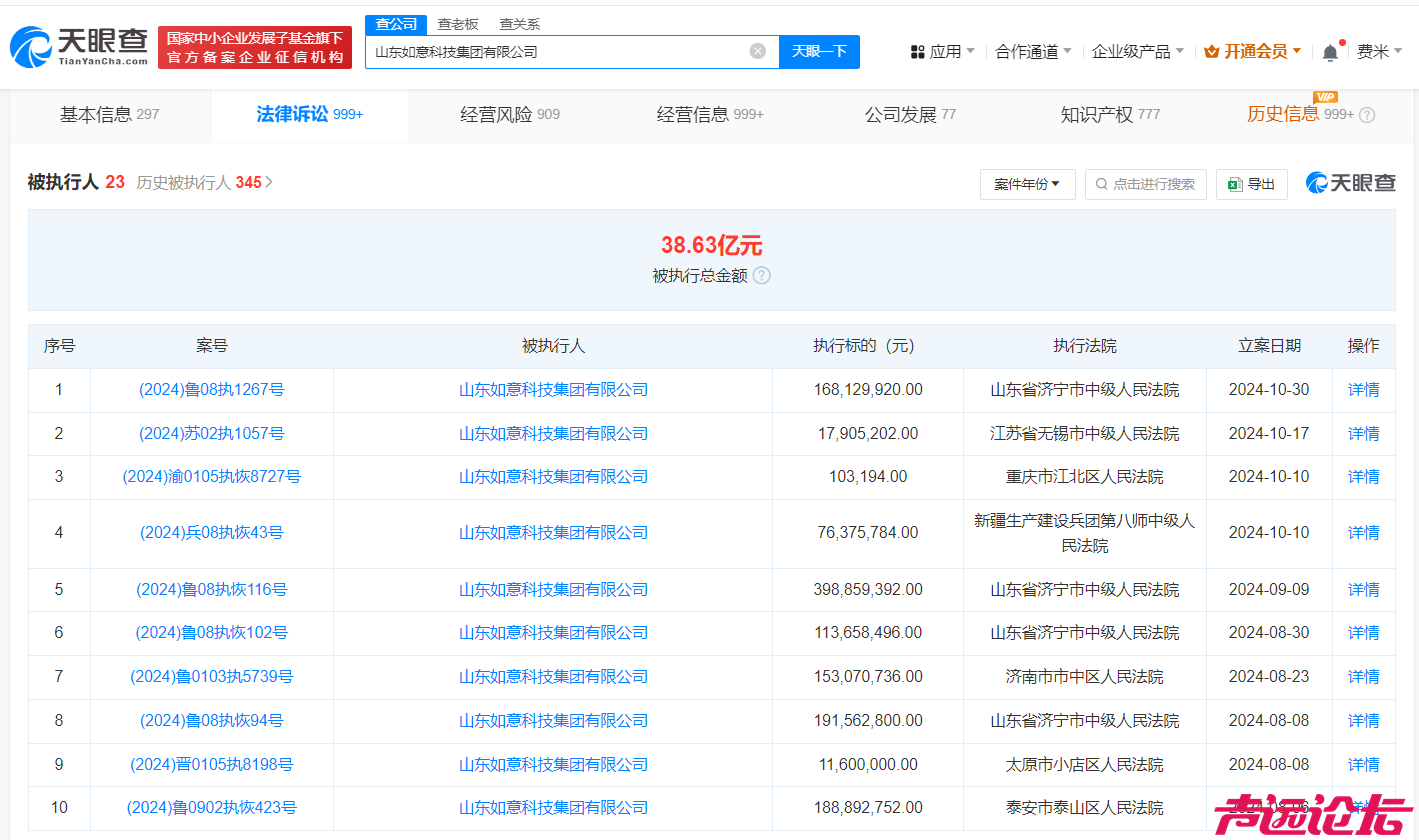Switch to the 经营信息 tab
Screen dimensions: 1419x840
[x=710, y=115]
